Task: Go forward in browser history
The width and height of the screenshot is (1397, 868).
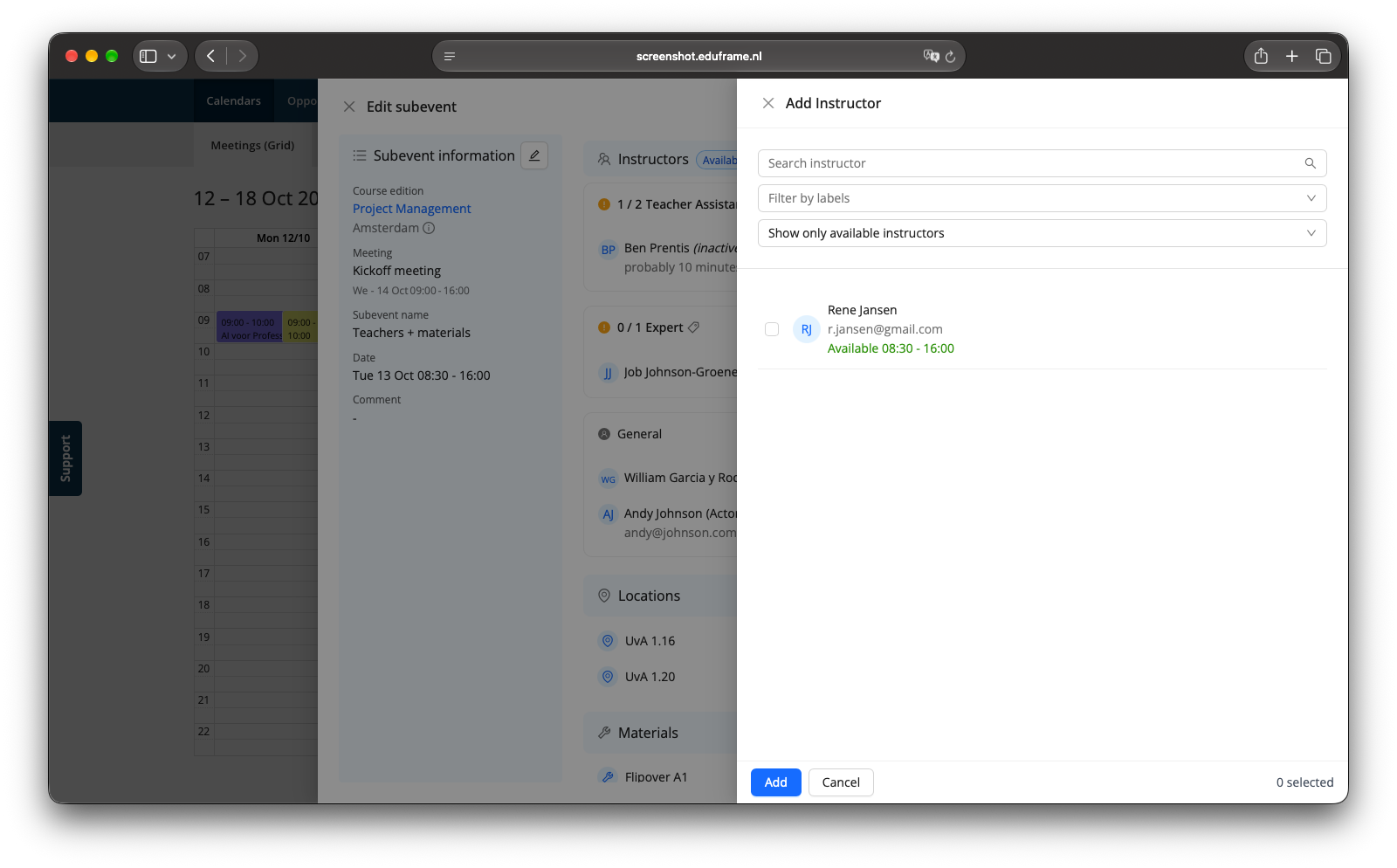Action: click(x=242, y=56)
